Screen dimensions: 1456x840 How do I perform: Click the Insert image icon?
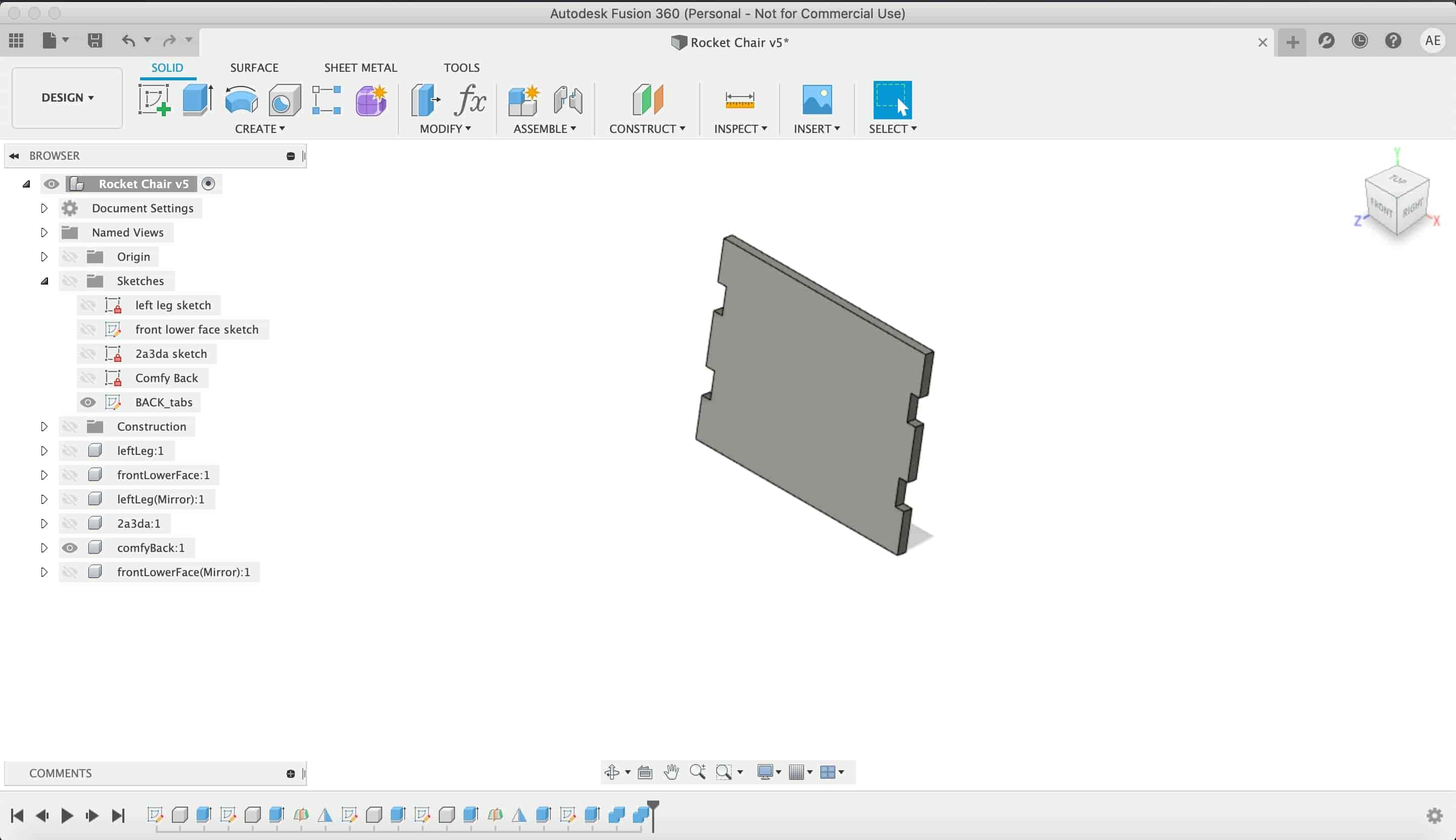point(817,100)
